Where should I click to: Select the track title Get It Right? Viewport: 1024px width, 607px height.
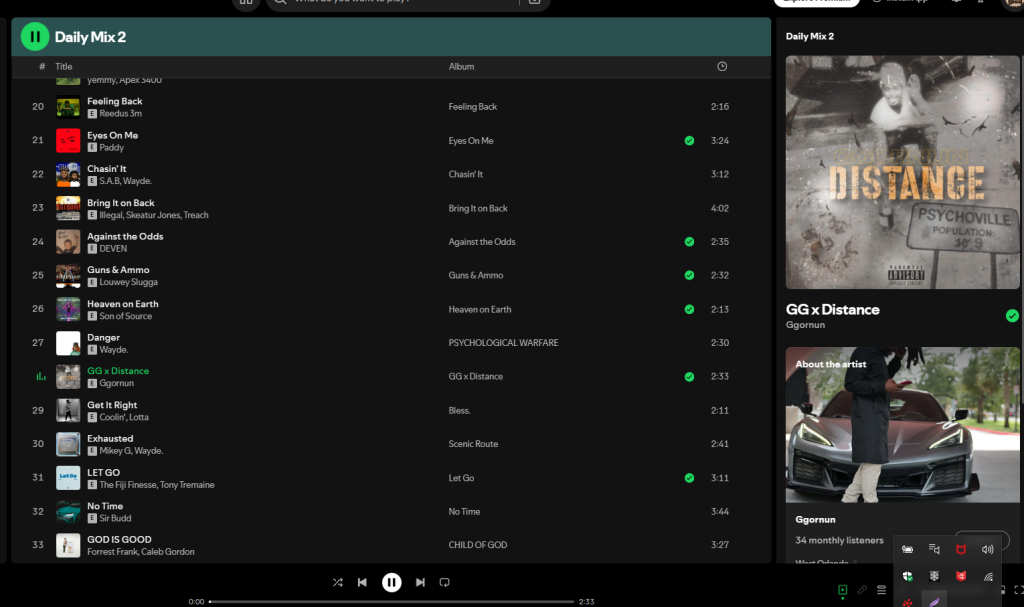coord(112,404)
